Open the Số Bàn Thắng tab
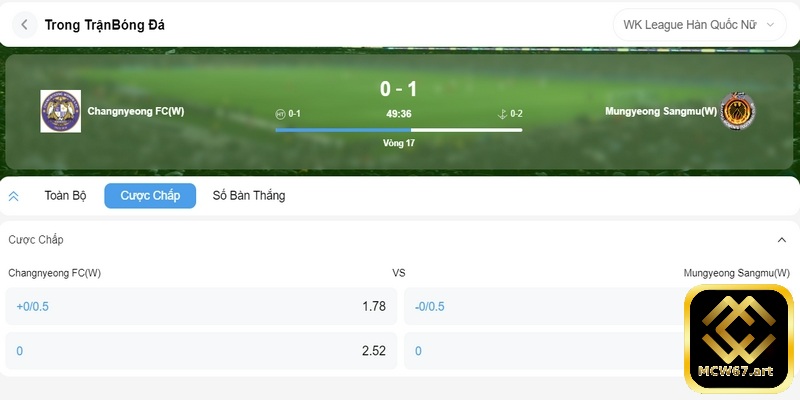 (248, 196)
